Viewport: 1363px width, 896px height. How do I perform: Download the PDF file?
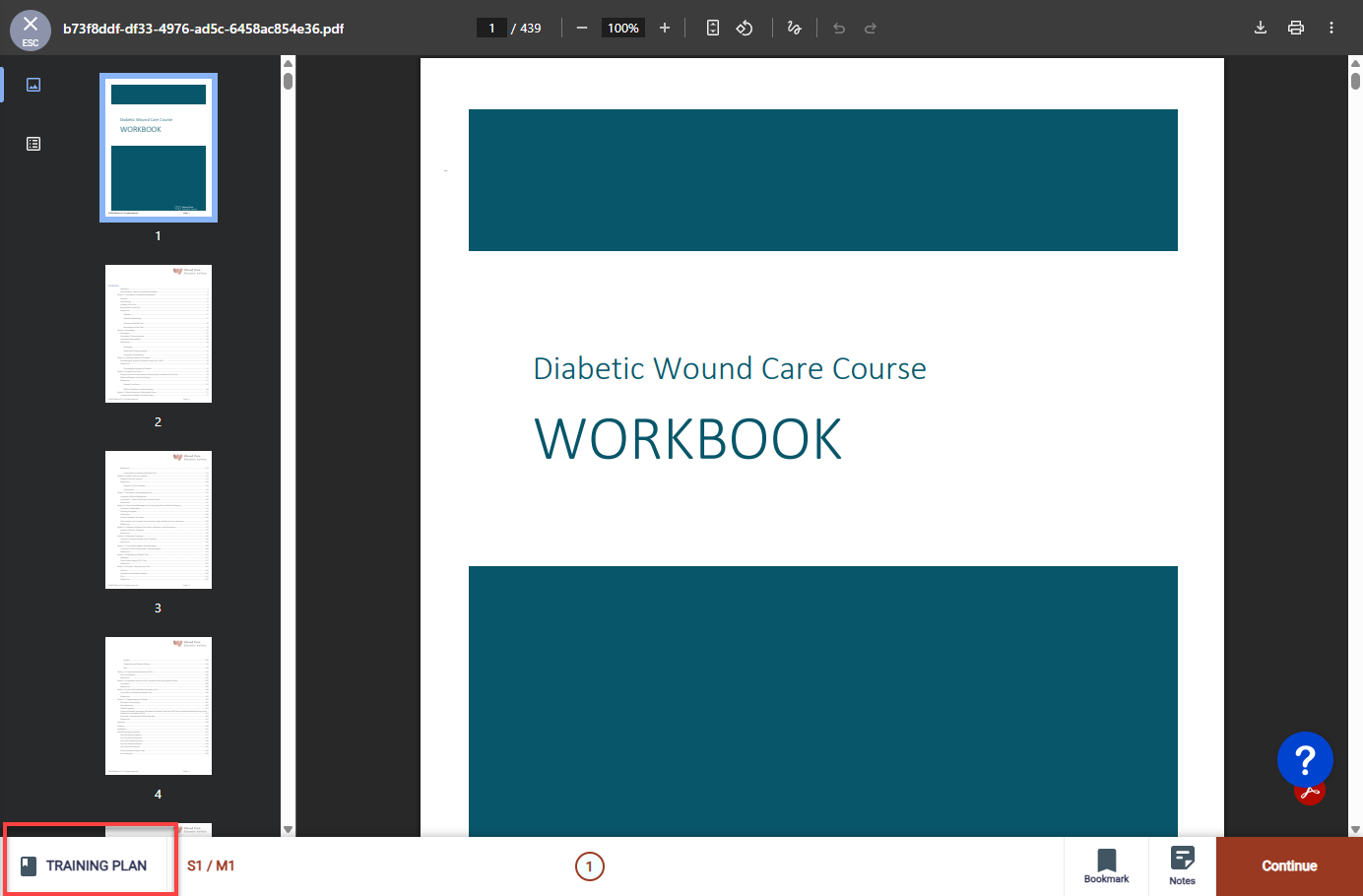click(x=1261, y=28)
